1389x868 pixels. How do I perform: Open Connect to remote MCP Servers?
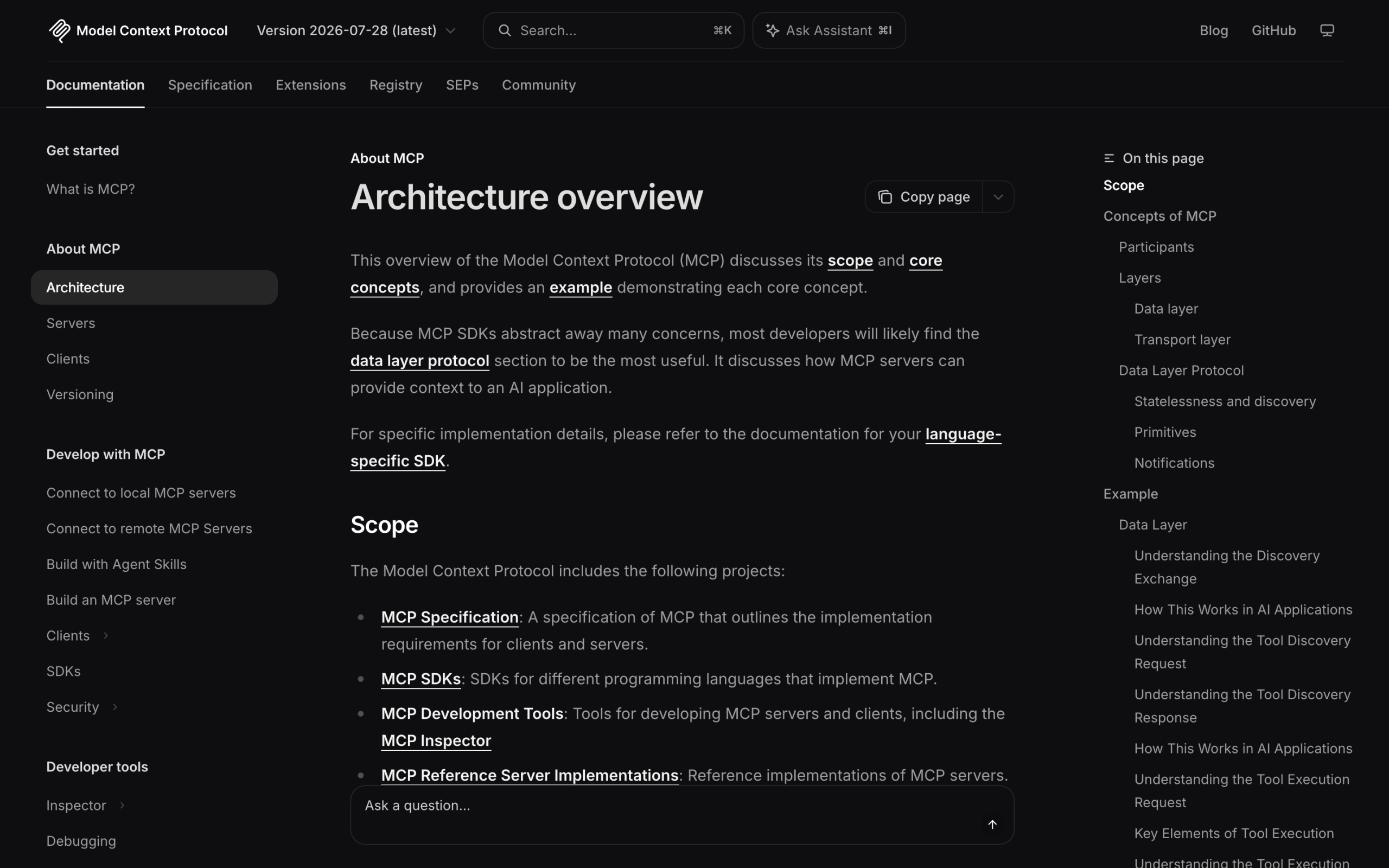tap(149, 528)
